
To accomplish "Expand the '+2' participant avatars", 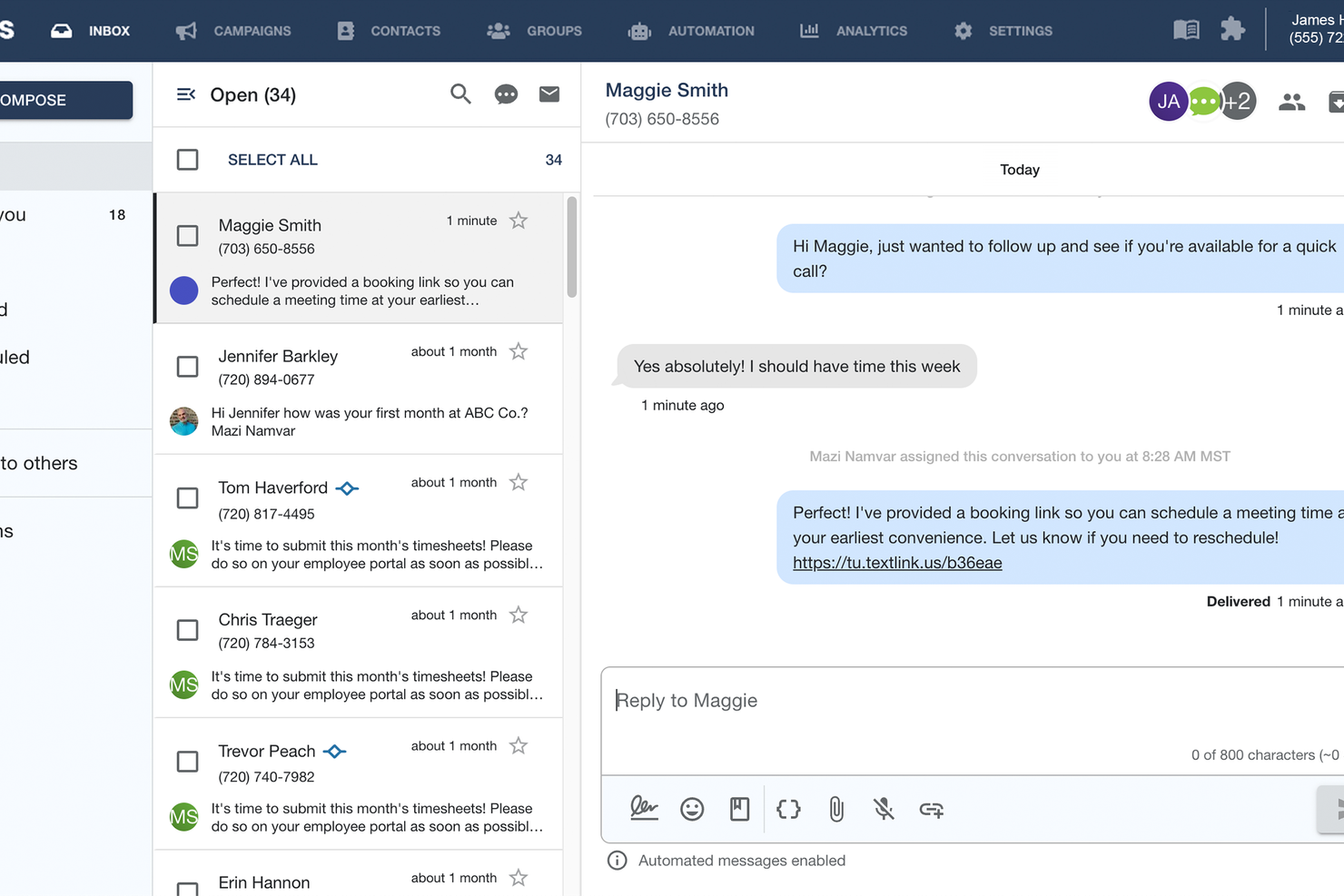I will tap(1237, 101).
